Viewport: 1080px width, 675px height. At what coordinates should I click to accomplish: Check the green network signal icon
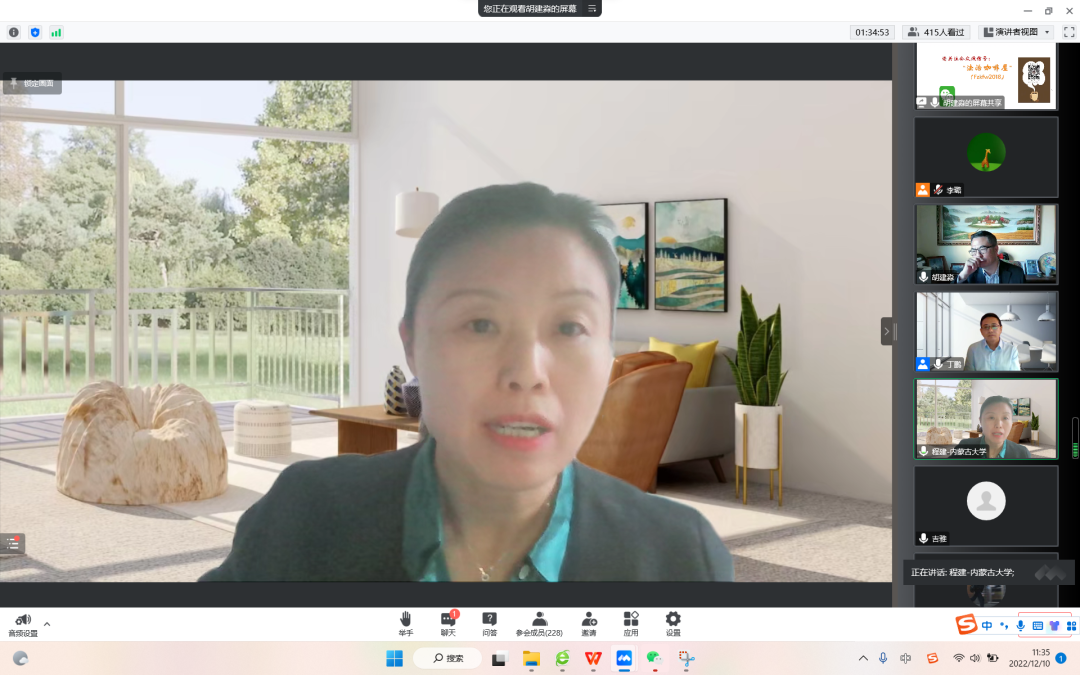coord(56,32)
